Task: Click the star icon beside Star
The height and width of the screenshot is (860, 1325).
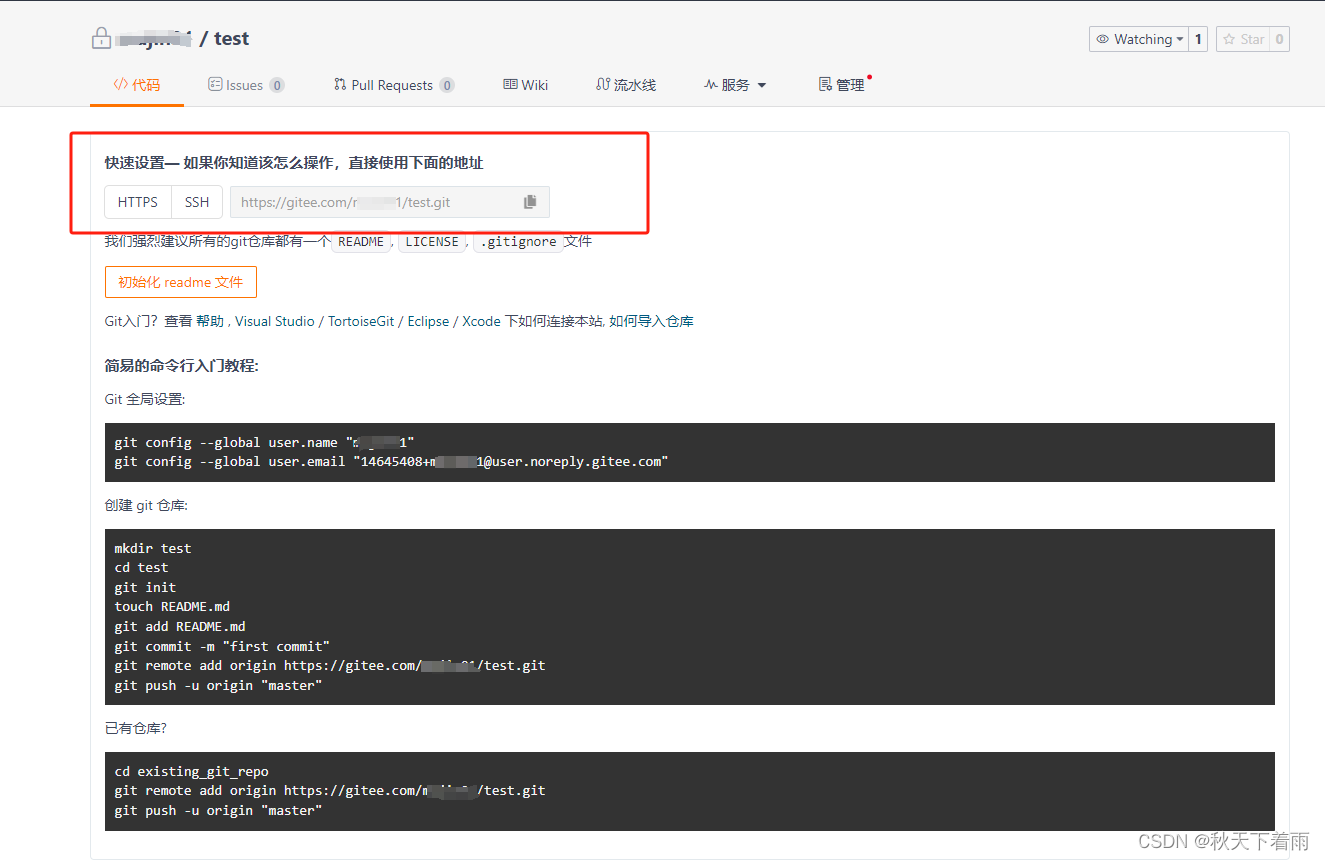Action: tap(1229, 39)
